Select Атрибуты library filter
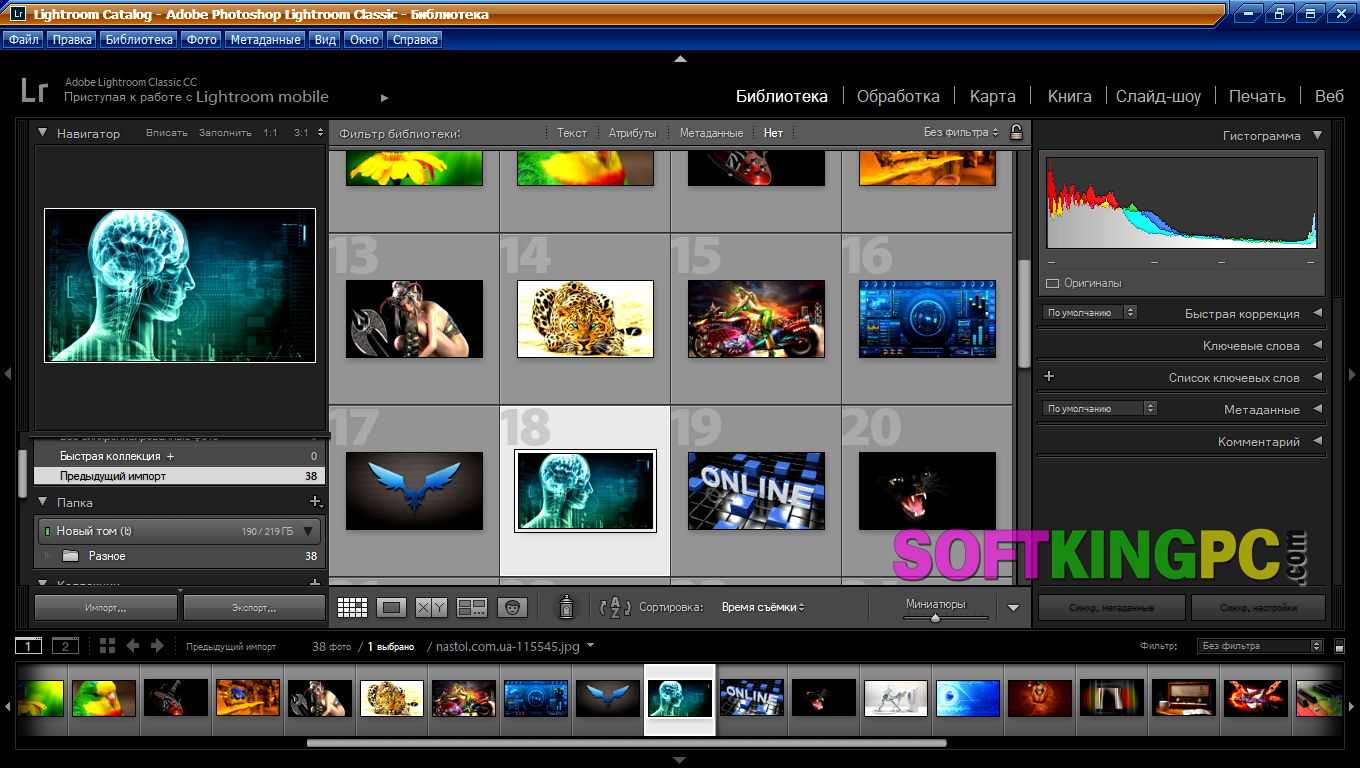Image resolution: width=1360 pixels, height=768 pixels. pos(633,133)
